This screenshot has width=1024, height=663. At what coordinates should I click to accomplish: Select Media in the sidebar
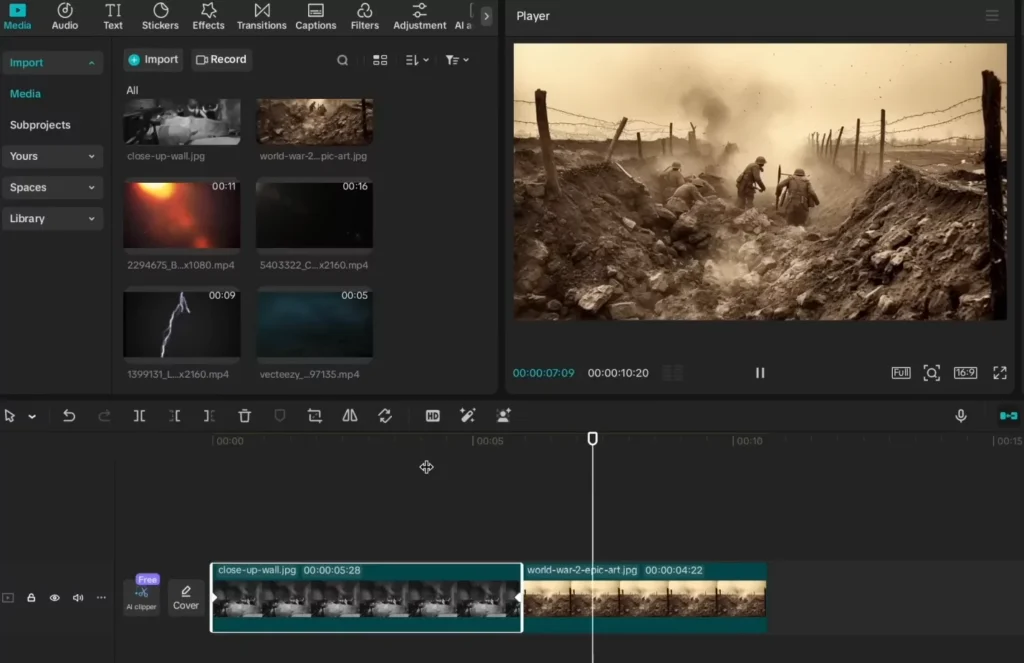(25, 93)
